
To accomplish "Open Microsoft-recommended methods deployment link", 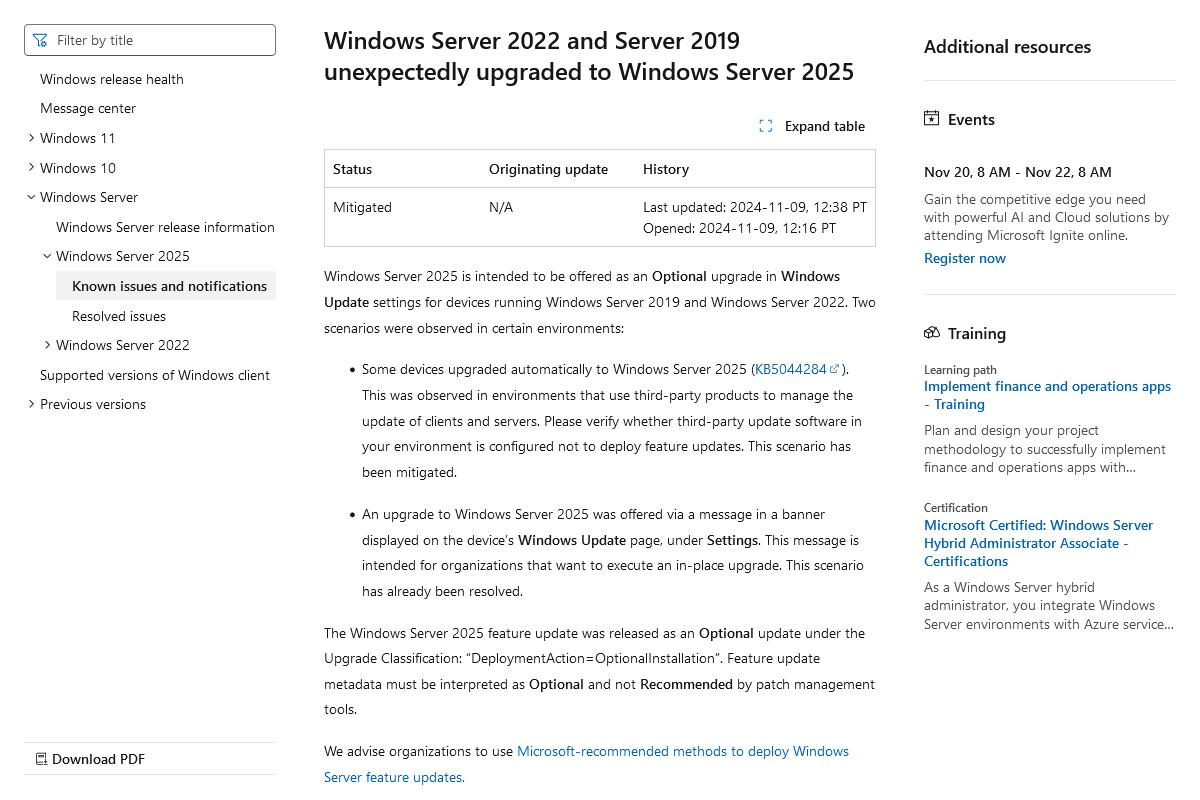I will tap(586, 764).
